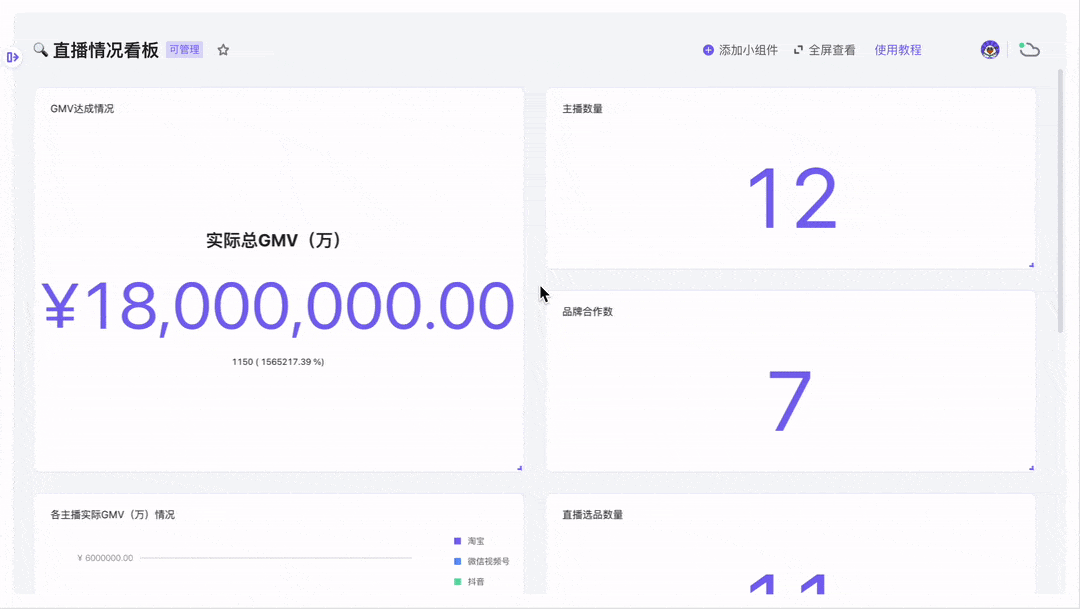Viewport: 1080px width, 609px height.
Task: Click the magnifier icon beside dashboard title
Action: tap(40, 50)
